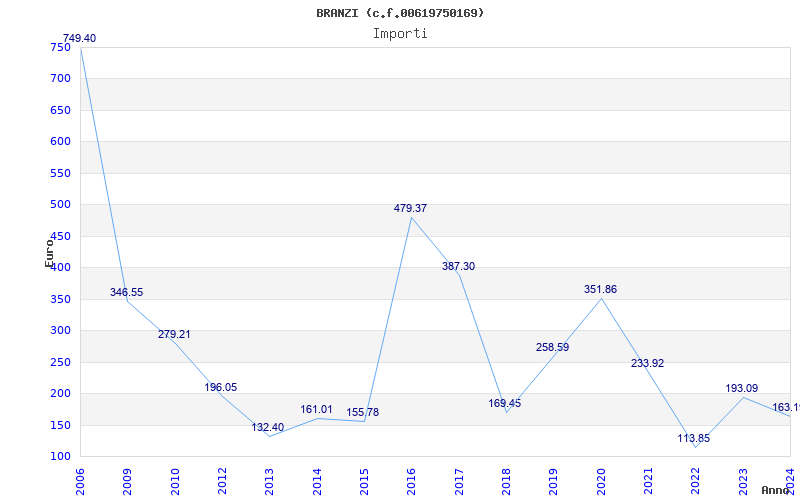This screenshot has width=800, height=500.
Task: Click the 200 y-axis tick label
Action: click(60, 393)
